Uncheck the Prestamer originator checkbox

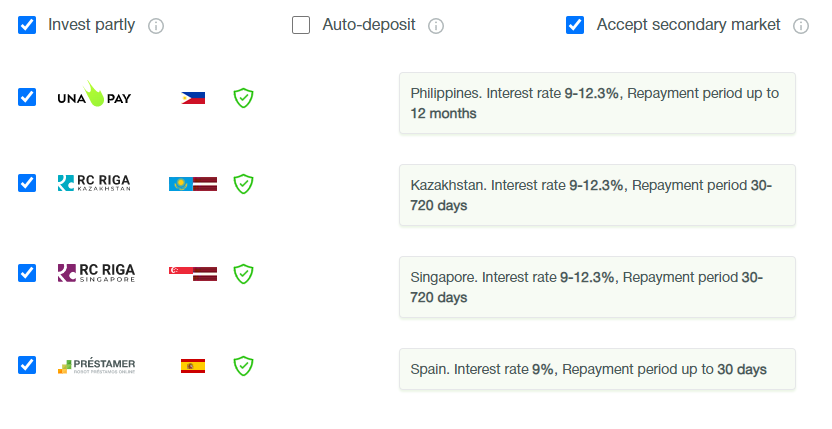(x=27, y=365)
